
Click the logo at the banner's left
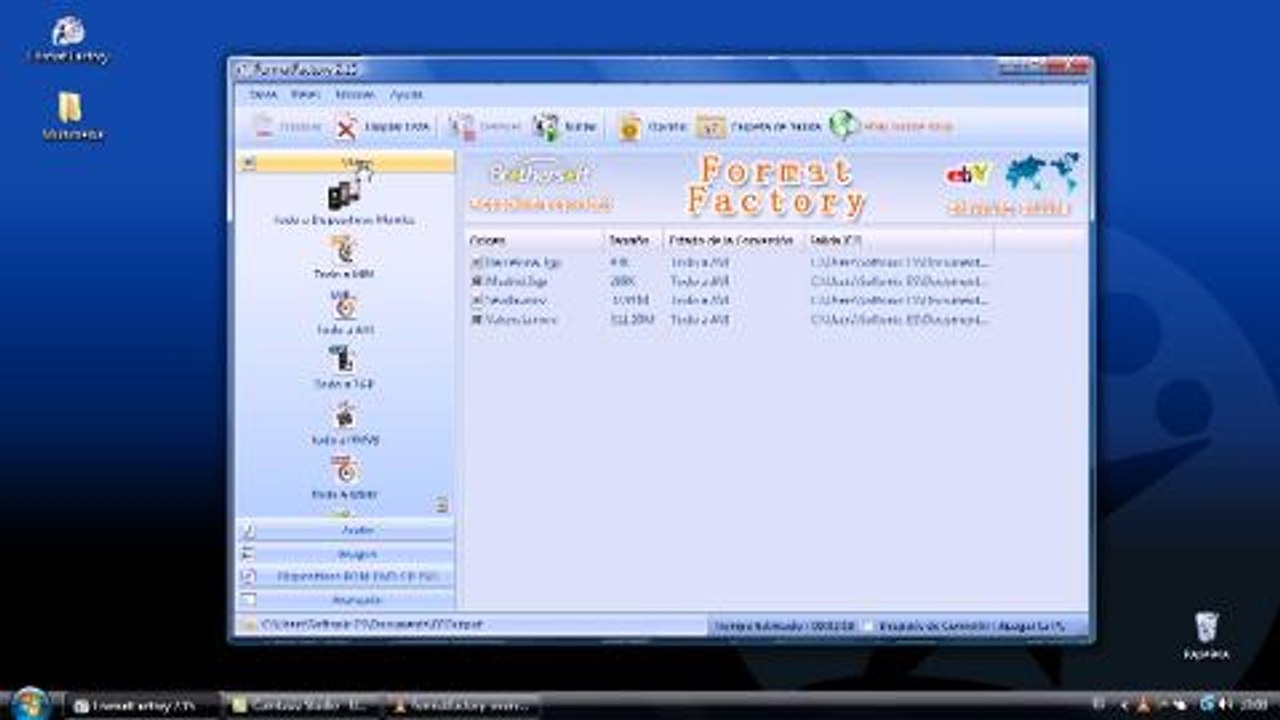pos(540,173)
